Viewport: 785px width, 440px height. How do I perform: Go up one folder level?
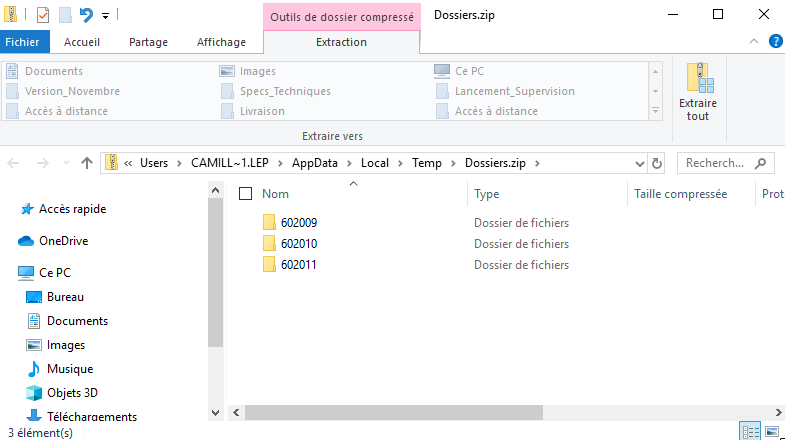tap(87, 163)
